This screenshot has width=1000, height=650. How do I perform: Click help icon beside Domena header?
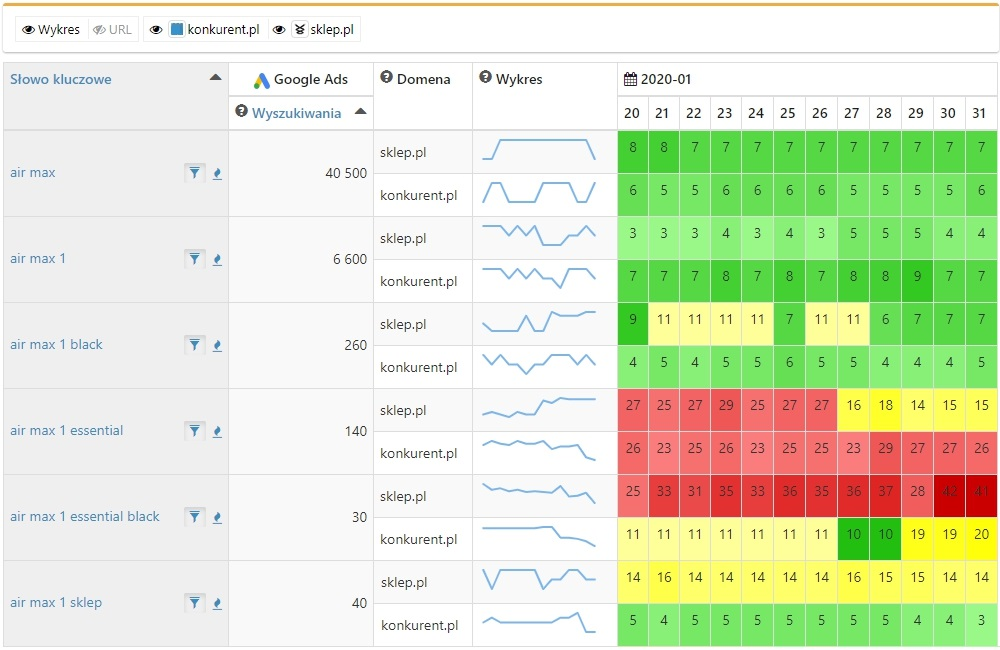click(386, 78)
